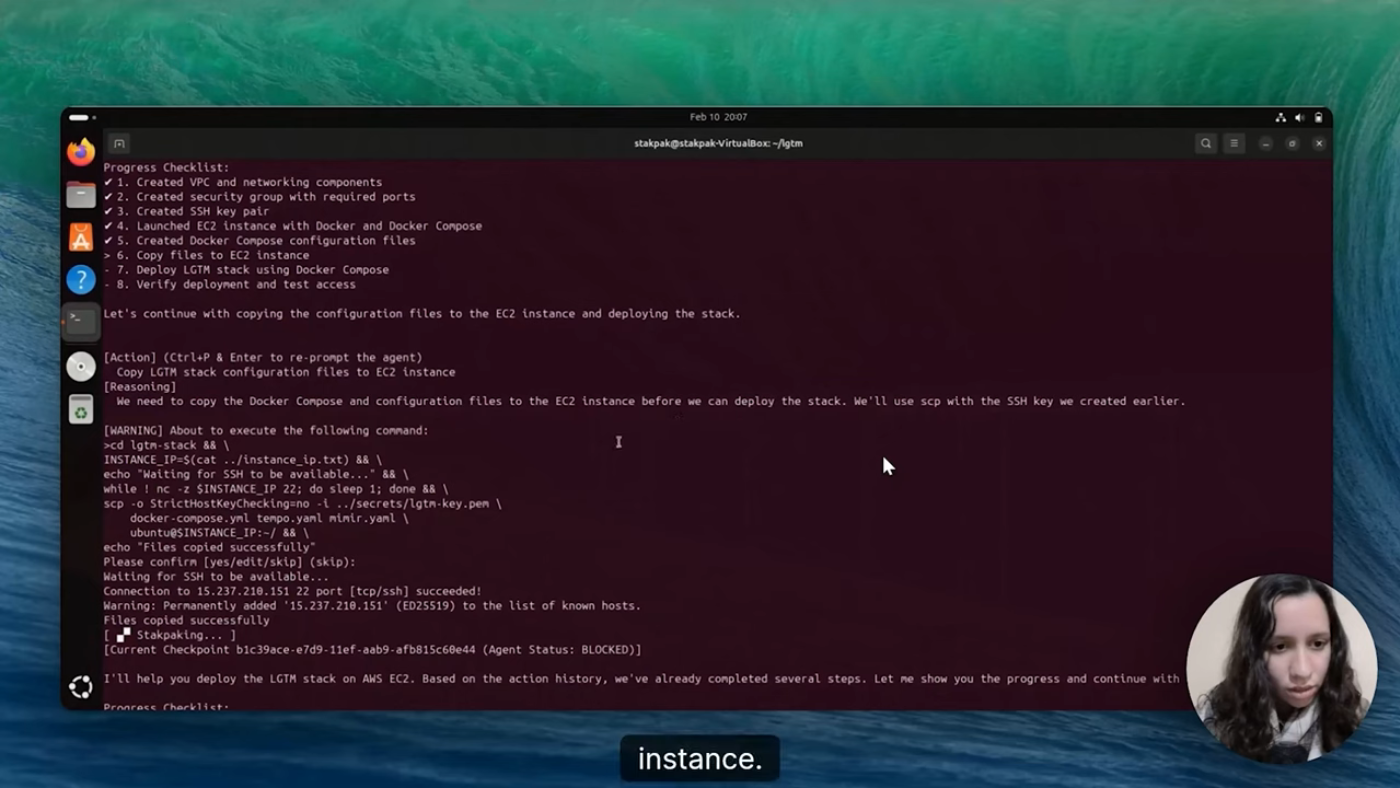Open the disc drive icon in dock
Image resolution: width=1400 pixels, height=788 pixels.
pyautogui.click(x=81, y=366)
